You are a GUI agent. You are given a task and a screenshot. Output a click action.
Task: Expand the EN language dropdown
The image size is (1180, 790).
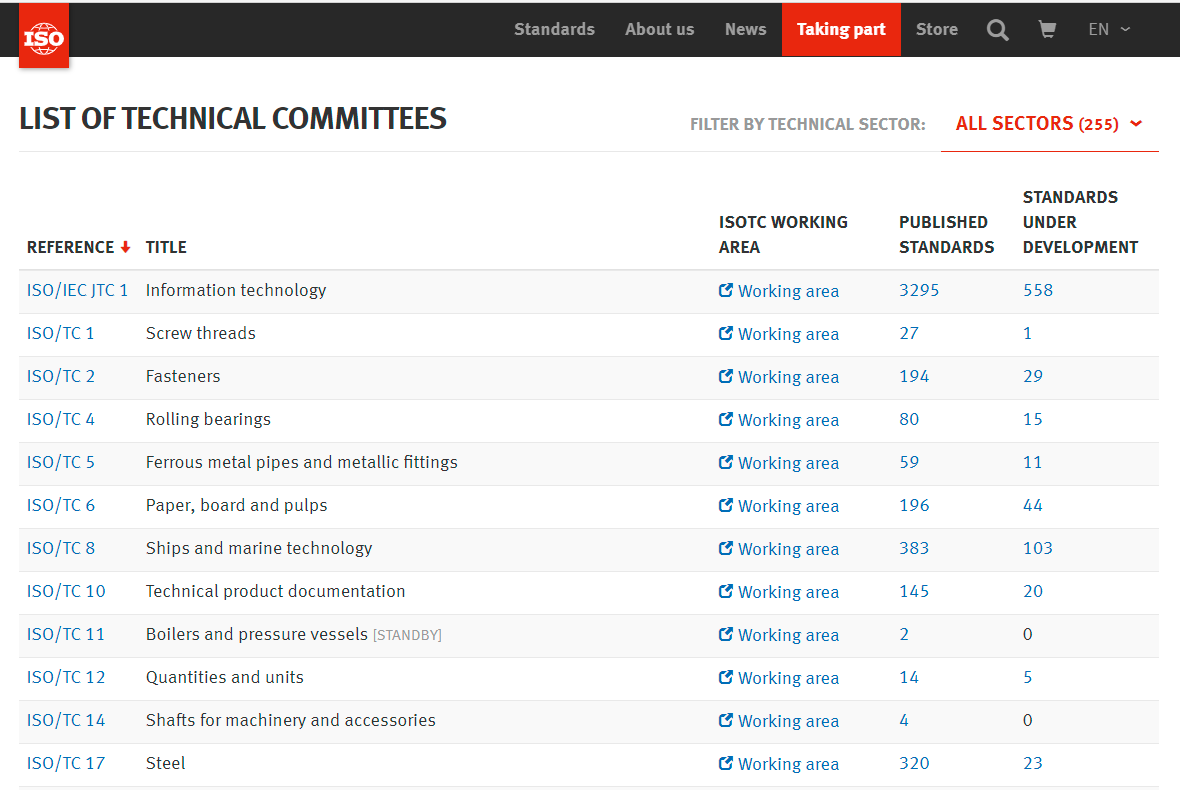click(1109, 30)
